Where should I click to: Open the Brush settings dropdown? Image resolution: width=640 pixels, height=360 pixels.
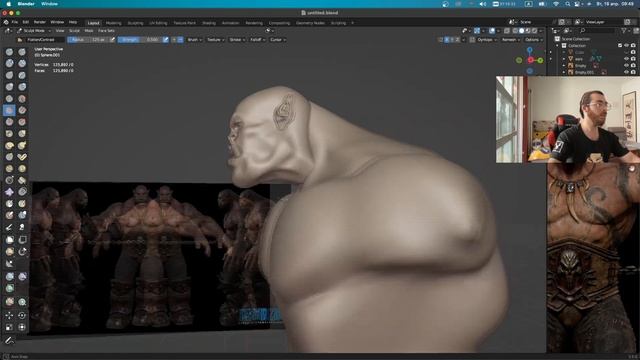tap(195, 40)
